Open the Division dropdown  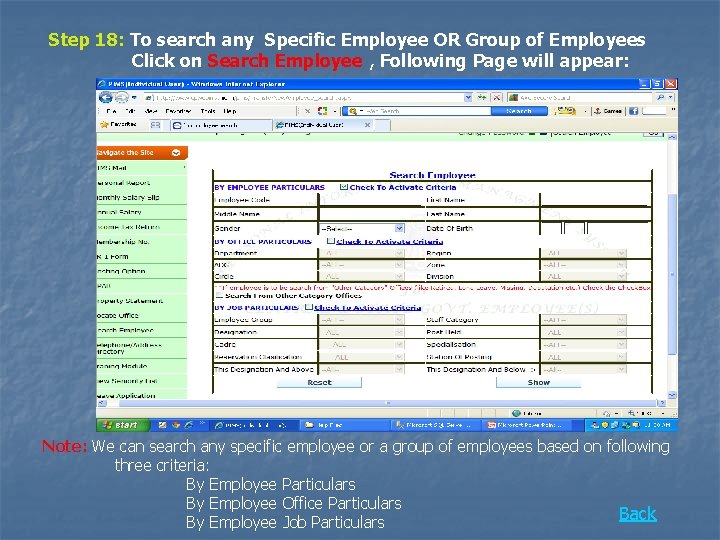tap(584, 276)
